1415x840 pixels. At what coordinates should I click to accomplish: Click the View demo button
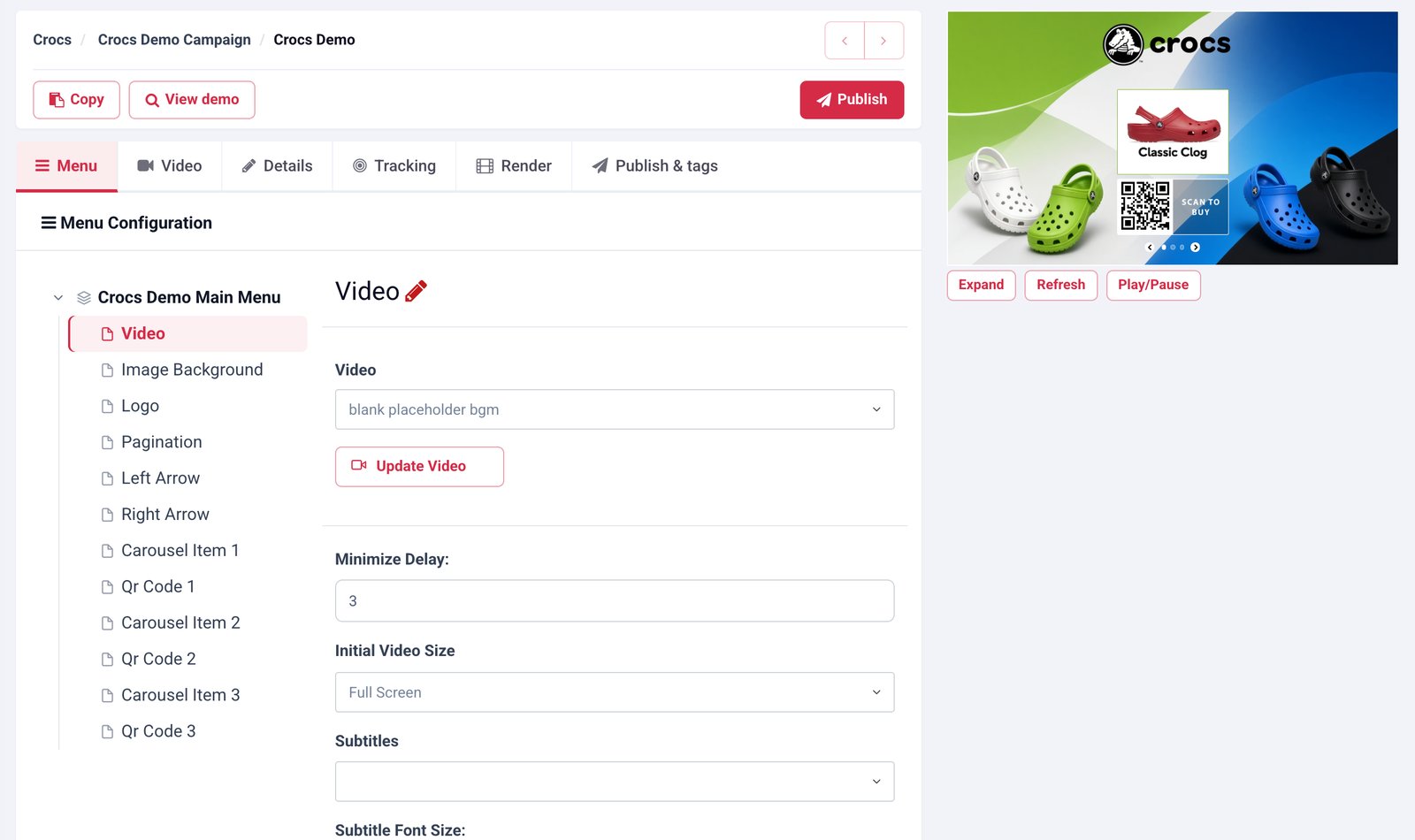(192, 100)
